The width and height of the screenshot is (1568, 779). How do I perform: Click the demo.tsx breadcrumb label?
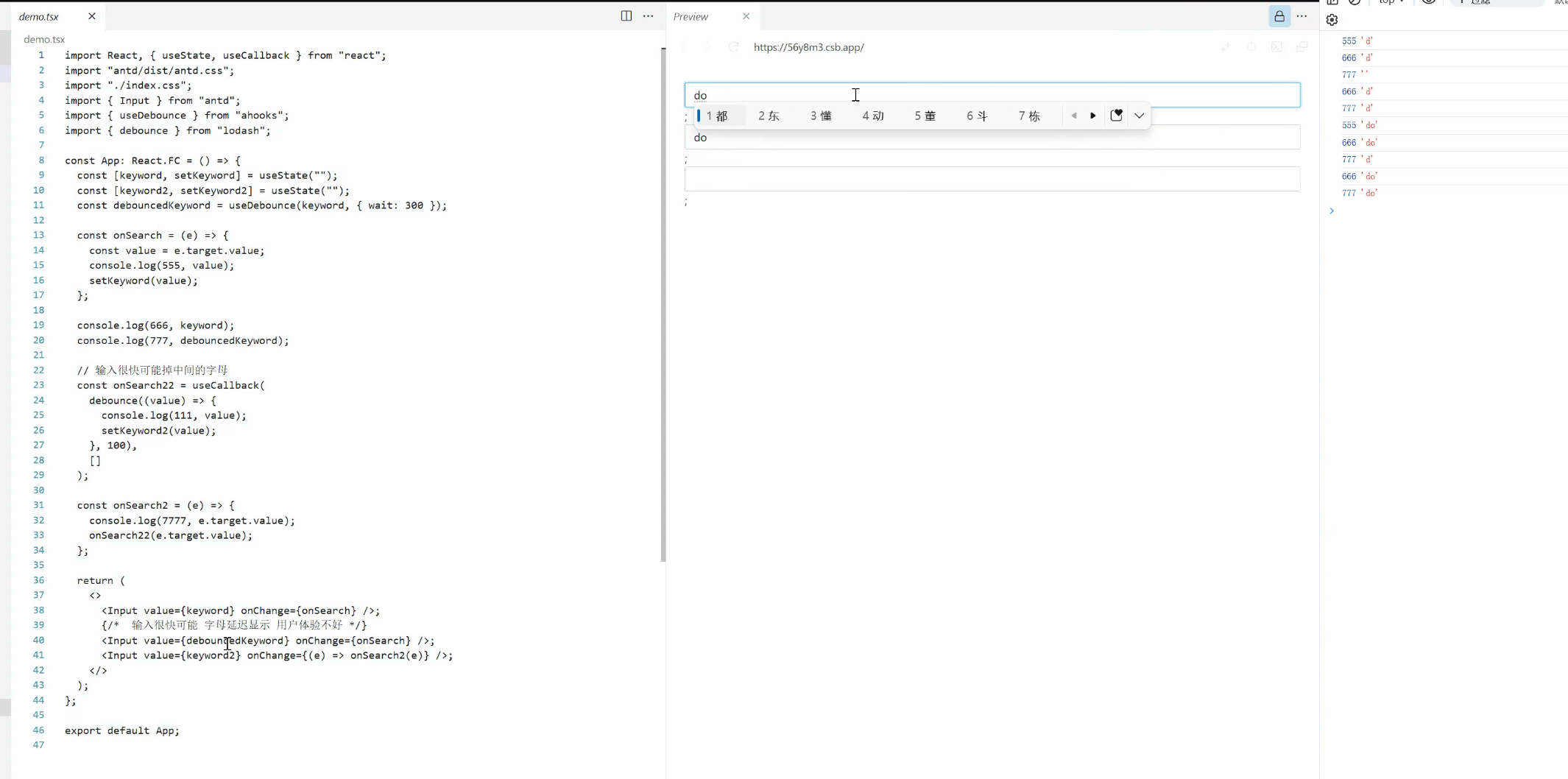tap(44, 39)
